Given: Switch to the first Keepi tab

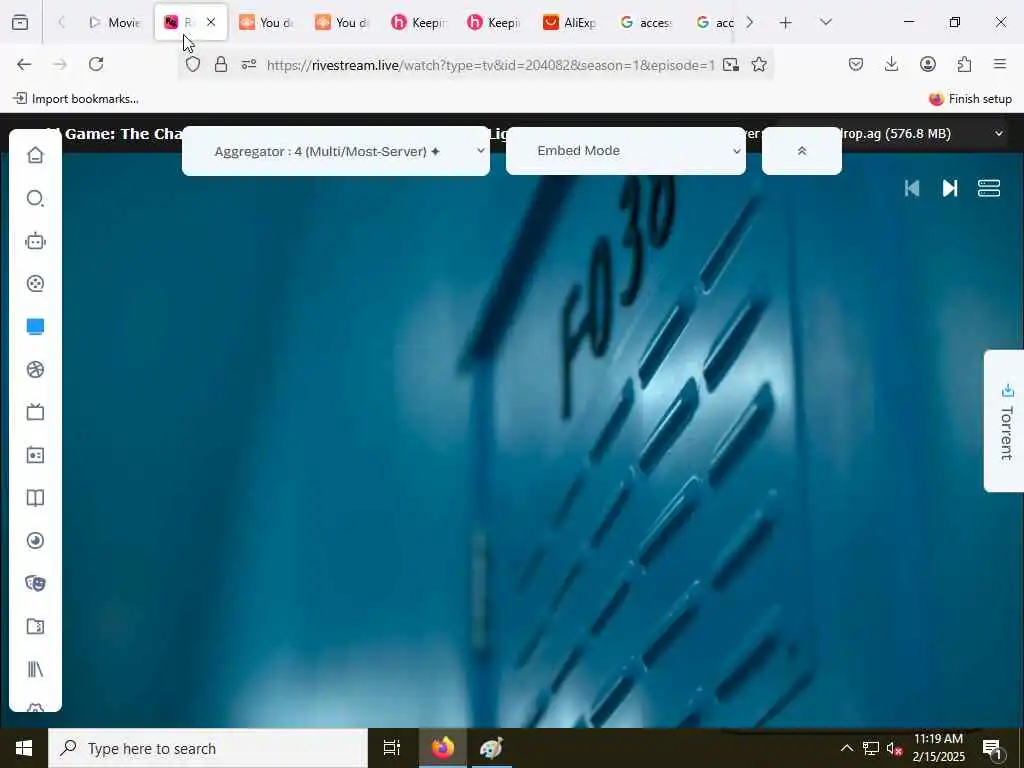Looking at the screenshot, I should point(418,22).
